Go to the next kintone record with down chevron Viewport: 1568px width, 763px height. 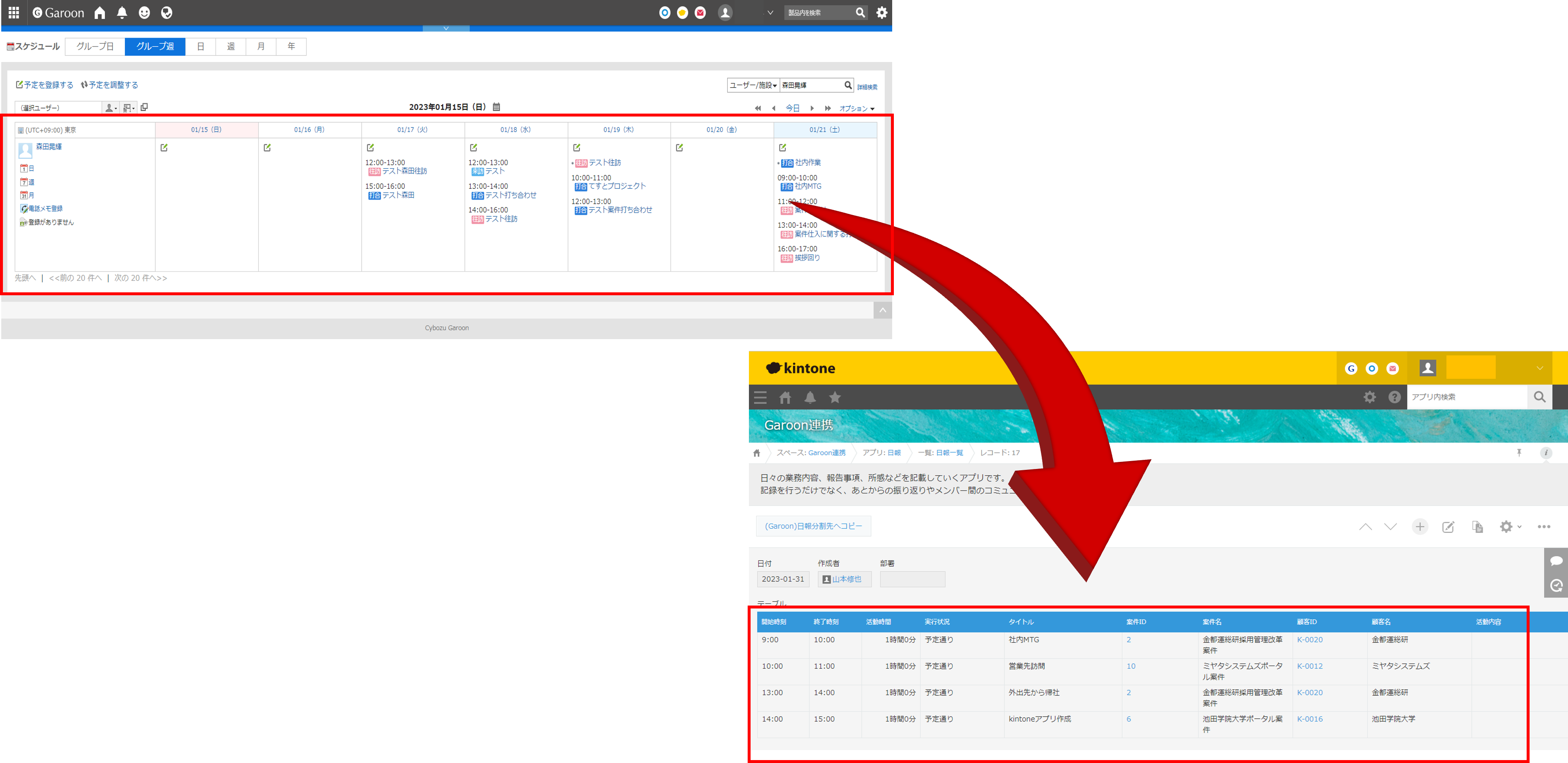point(1390,527)
